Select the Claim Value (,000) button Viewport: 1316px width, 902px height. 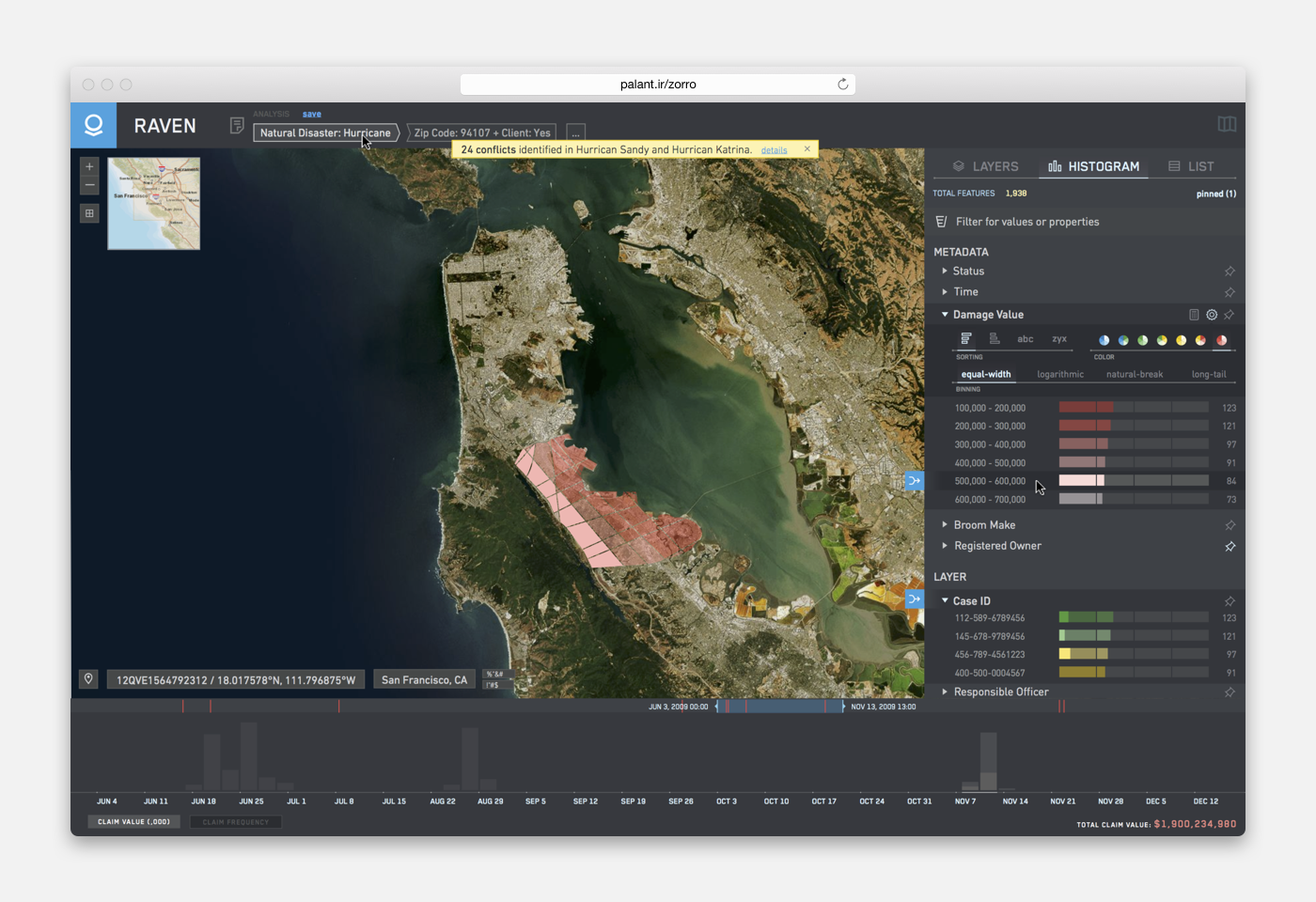pyautogui.click(x=134, y=822)
